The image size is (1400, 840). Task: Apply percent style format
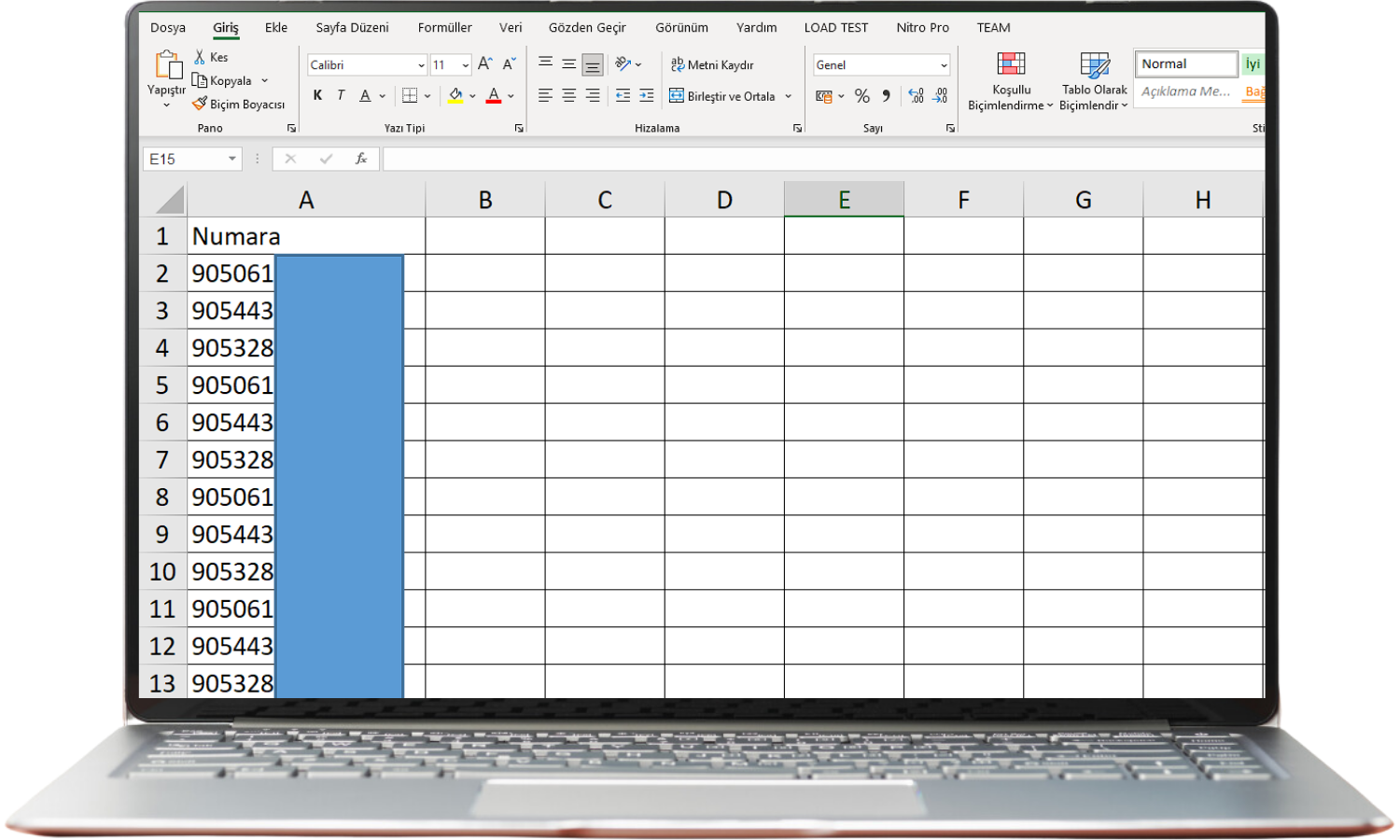(x=861, y=96)
